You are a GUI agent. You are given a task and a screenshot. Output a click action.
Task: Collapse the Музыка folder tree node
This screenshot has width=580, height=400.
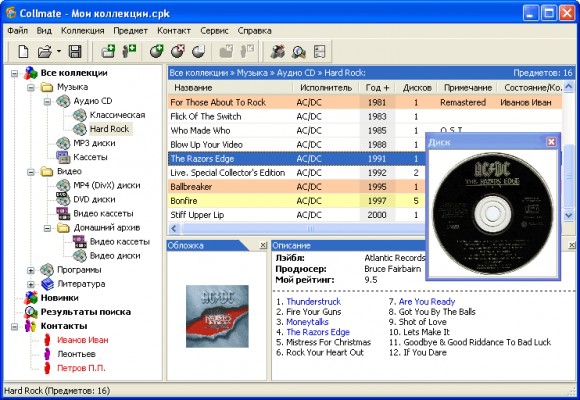tap(31, 88)
